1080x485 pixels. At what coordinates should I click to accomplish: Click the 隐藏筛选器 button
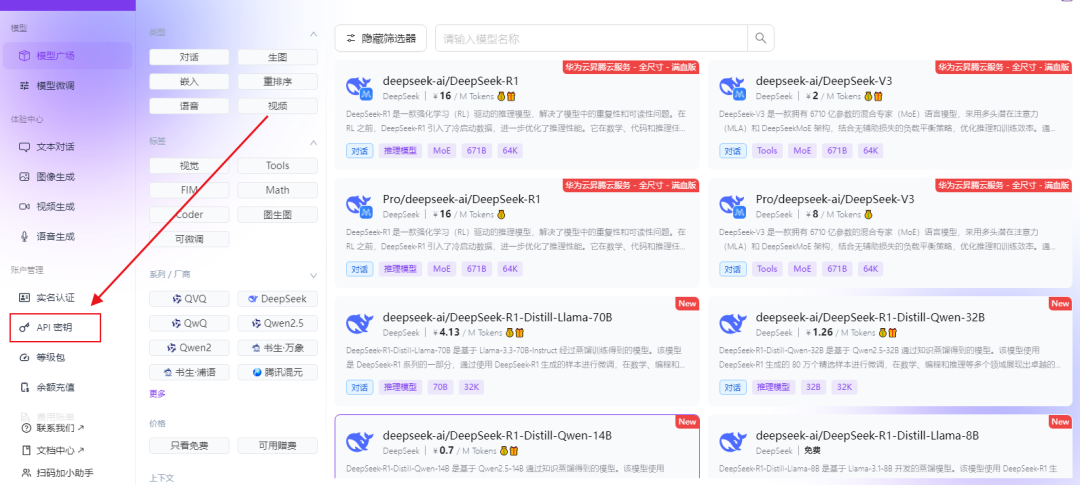click(380, 38)
